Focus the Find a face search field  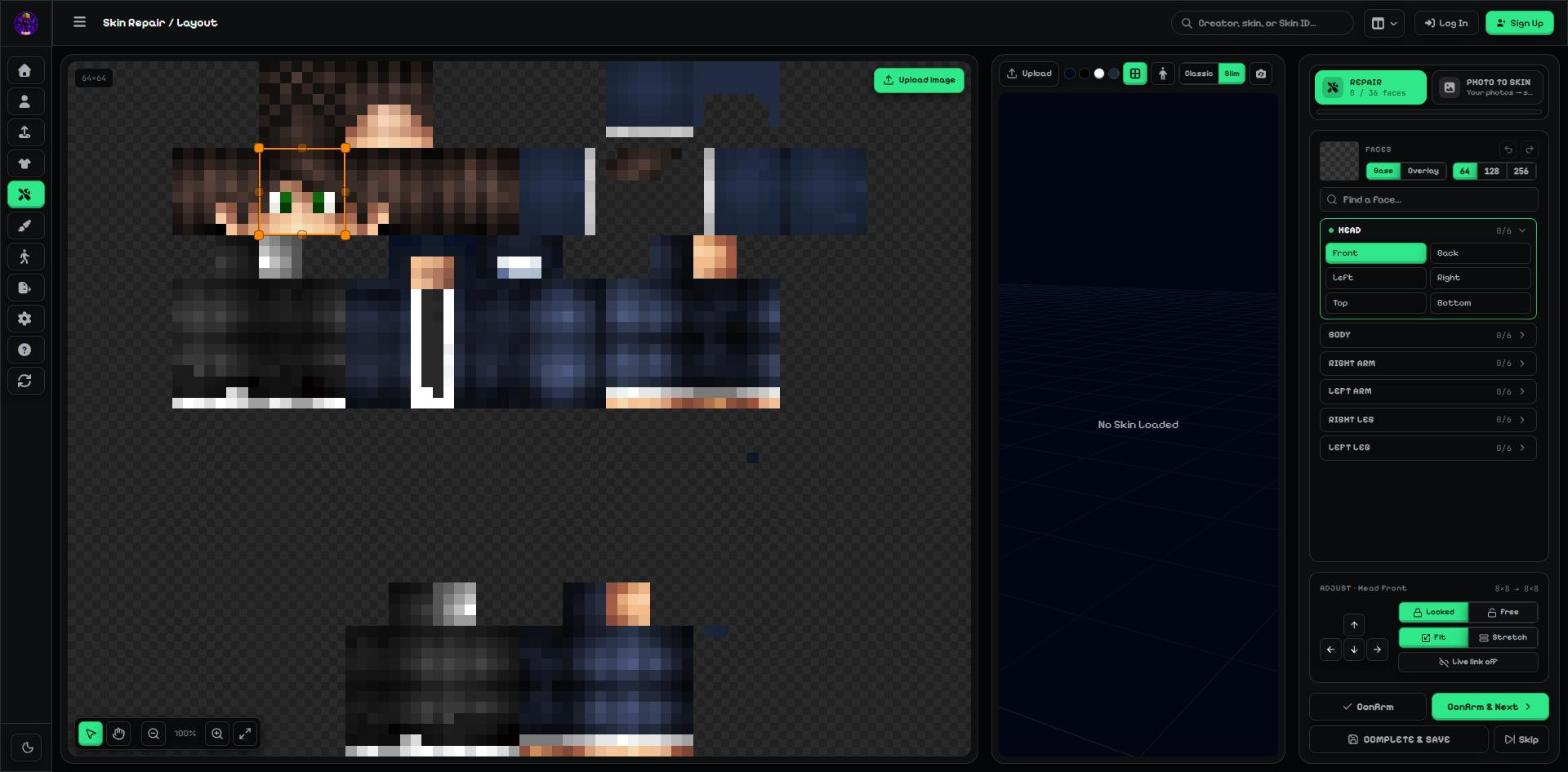1428,200
